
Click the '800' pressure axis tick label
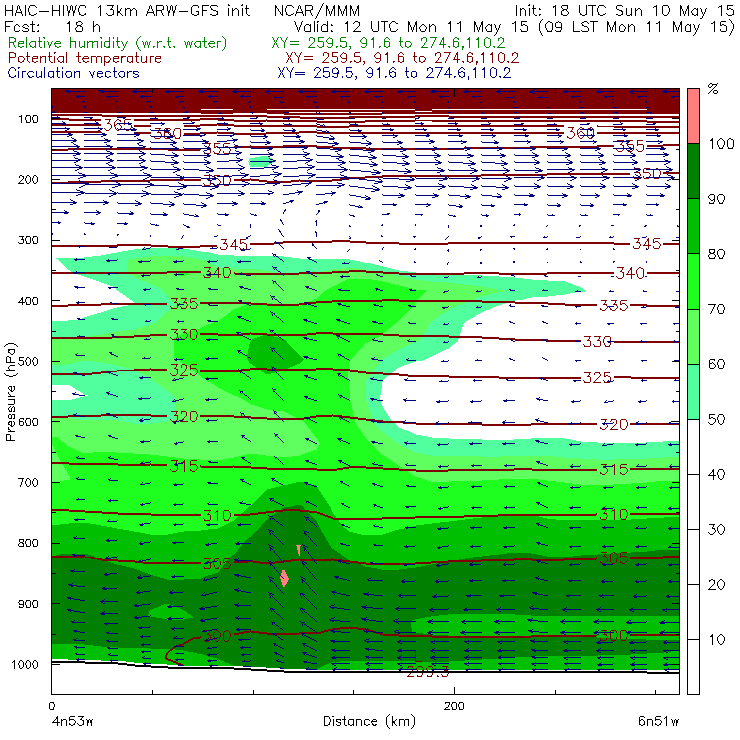tap(28, 543)
